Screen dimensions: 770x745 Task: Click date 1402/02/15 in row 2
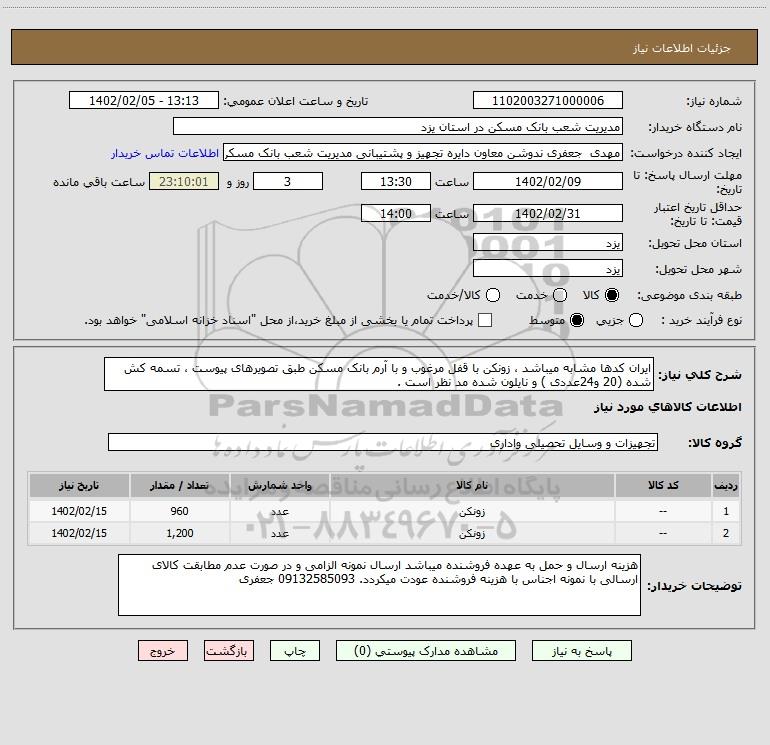[79, 533]
